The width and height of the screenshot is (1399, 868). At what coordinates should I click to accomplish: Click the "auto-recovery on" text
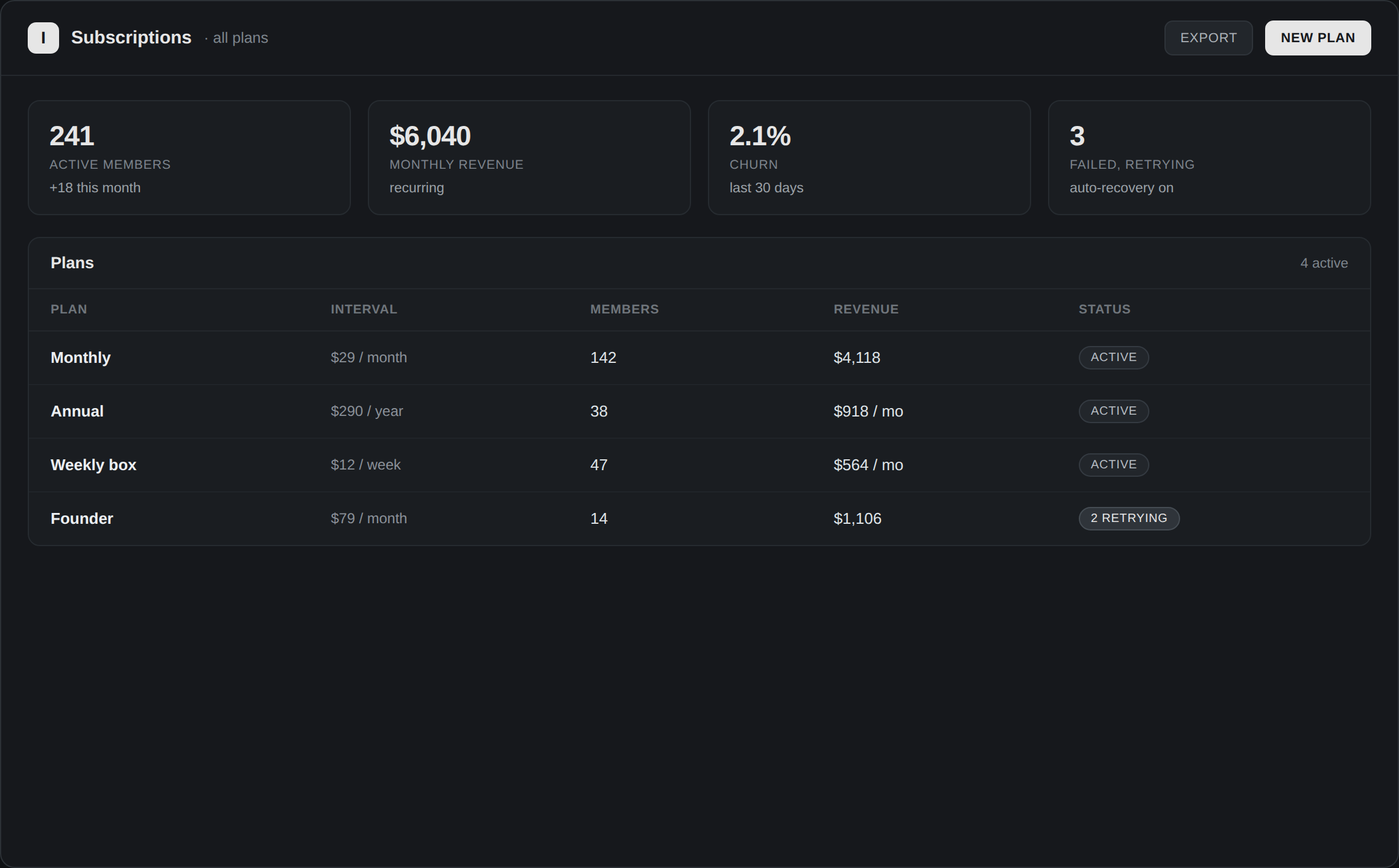pos(1122,187)
